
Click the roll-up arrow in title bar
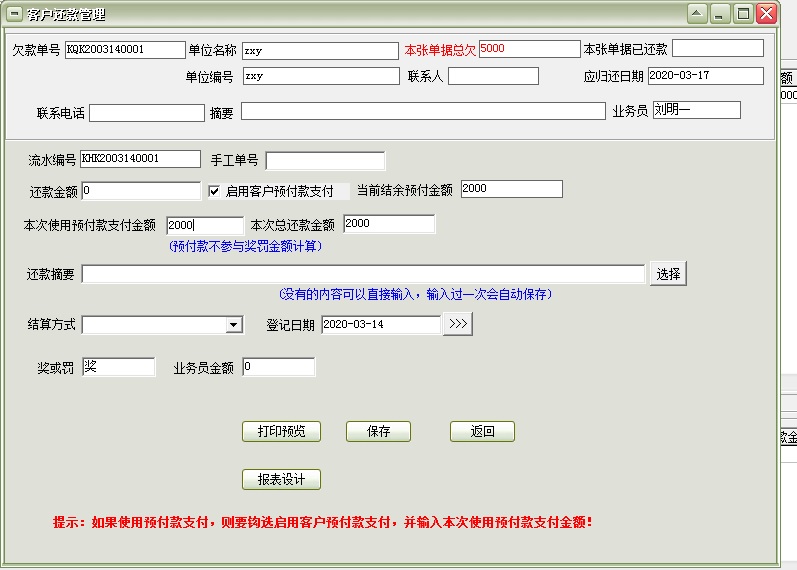(x=697, y=13)
